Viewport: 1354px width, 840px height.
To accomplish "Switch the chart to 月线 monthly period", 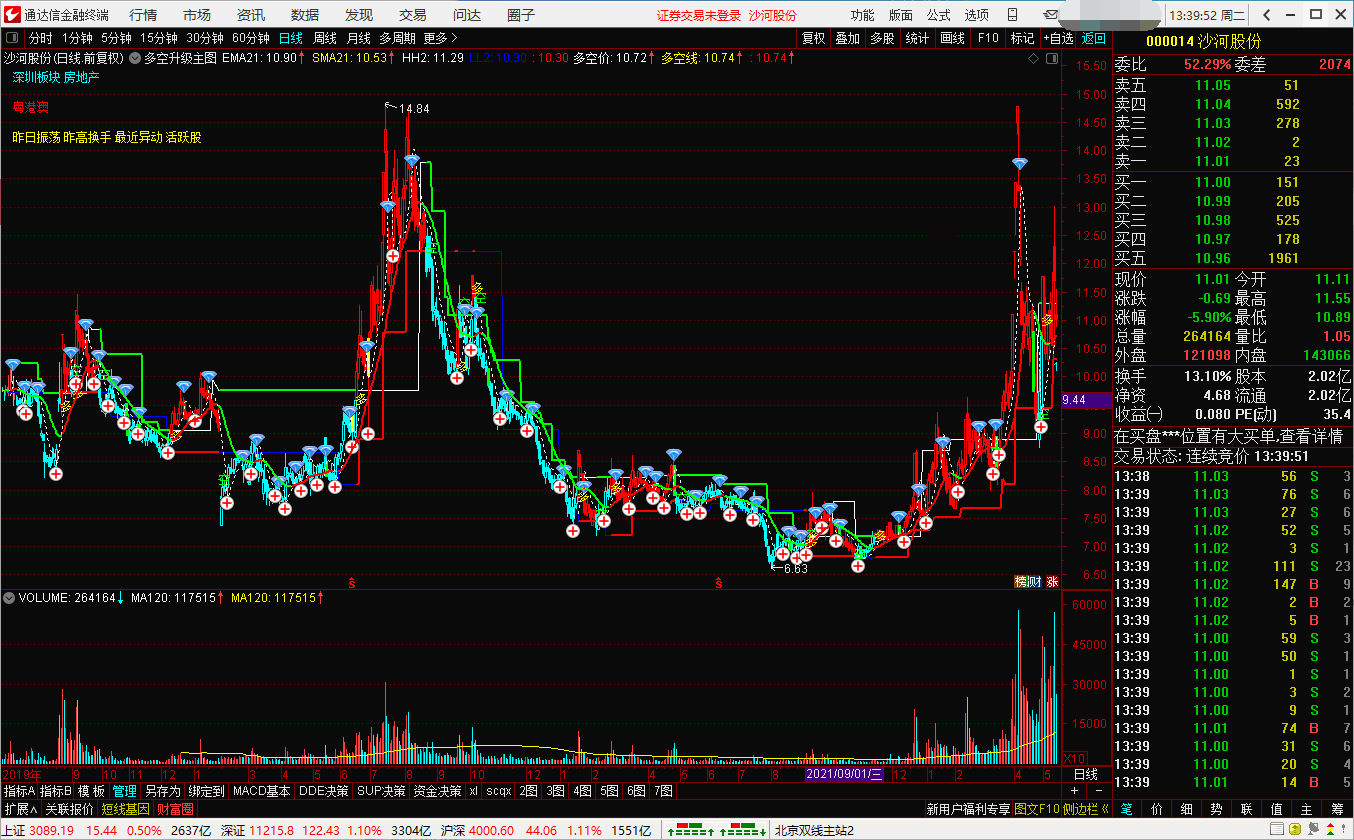I will point(359,38).
